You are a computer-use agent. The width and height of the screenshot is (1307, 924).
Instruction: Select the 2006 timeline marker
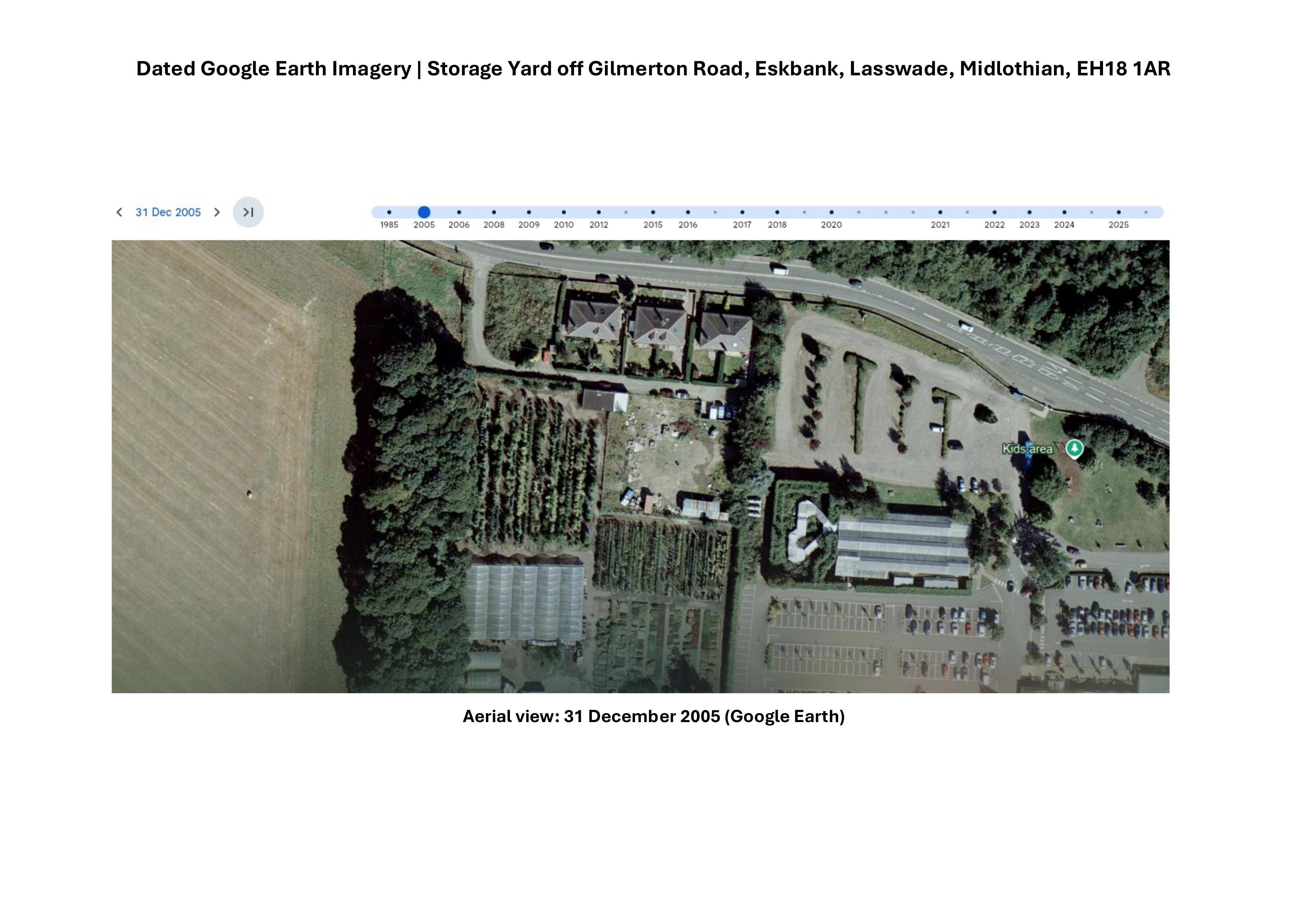459,212
